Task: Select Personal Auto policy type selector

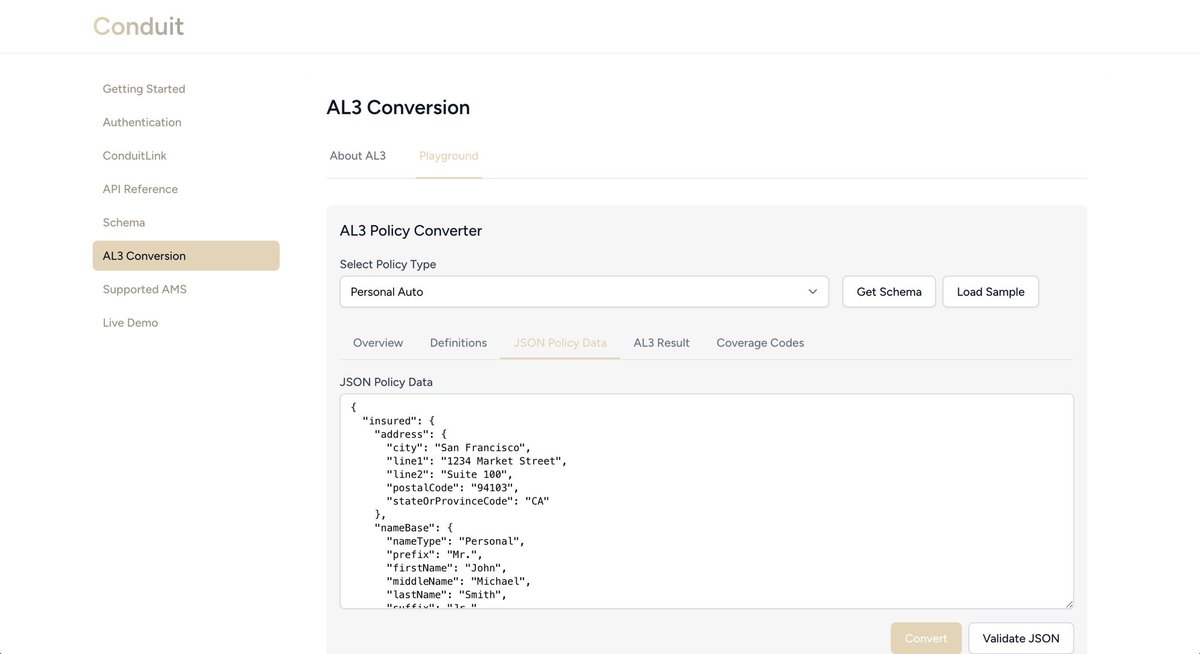Action: click(584, 291)
